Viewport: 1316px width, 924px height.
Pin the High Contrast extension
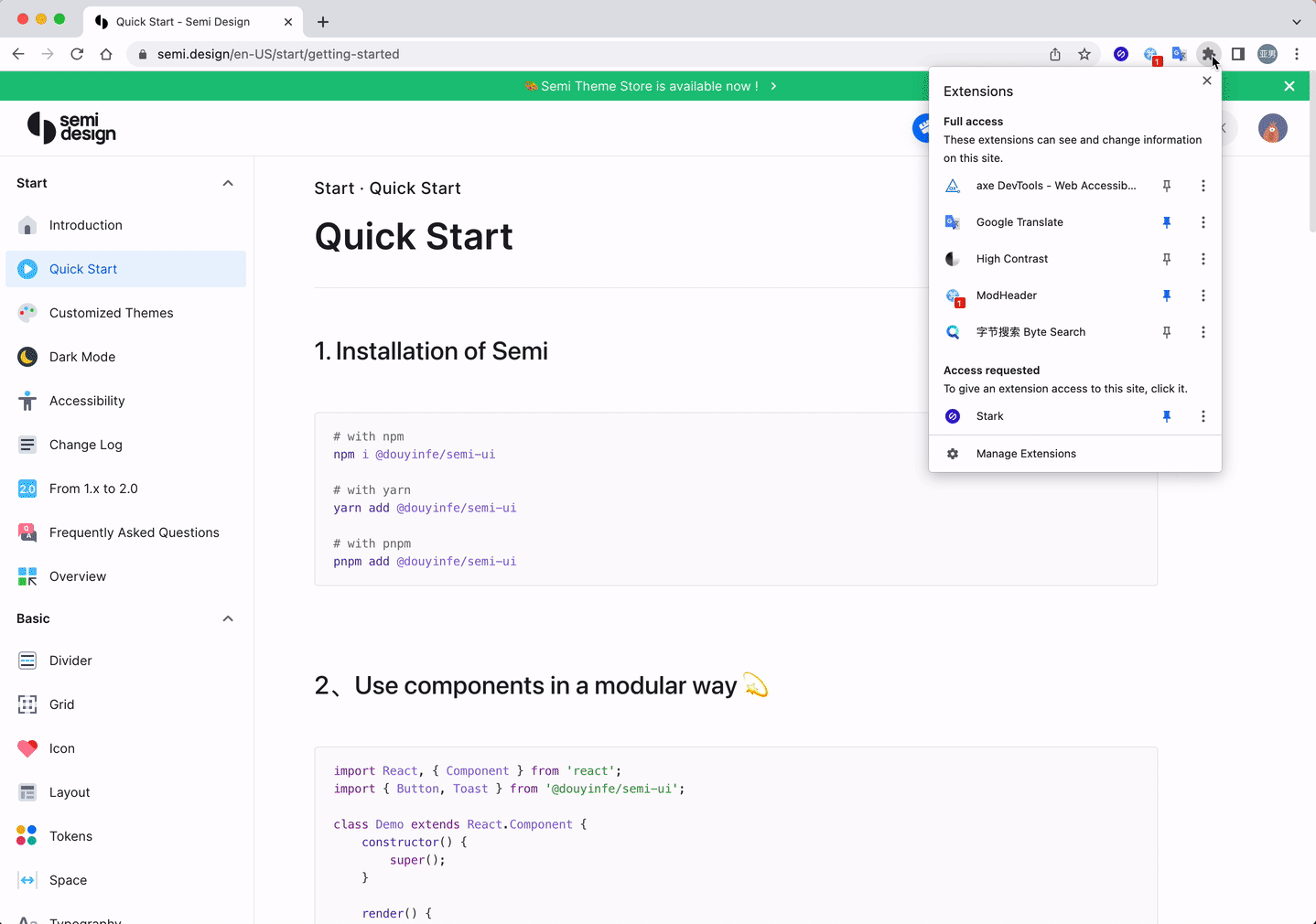point(1167,259)
